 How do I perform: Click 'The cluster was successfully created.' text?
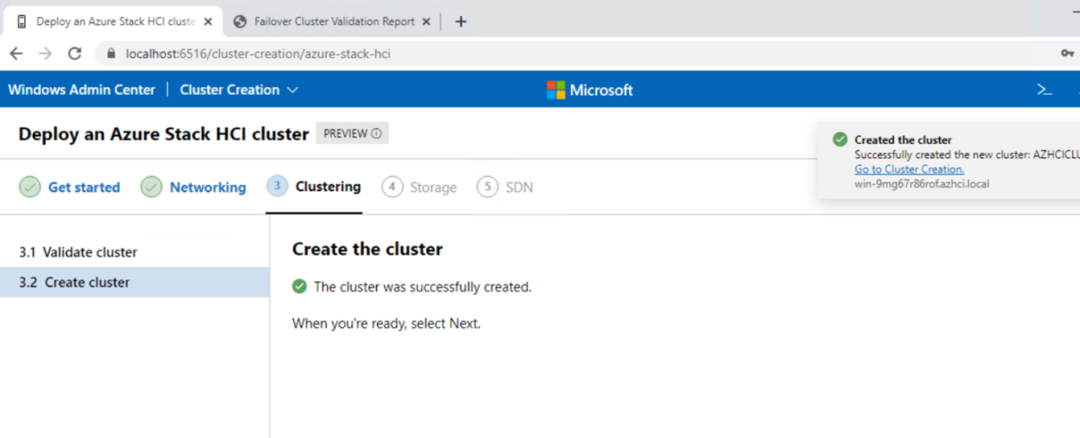point(423,287)
